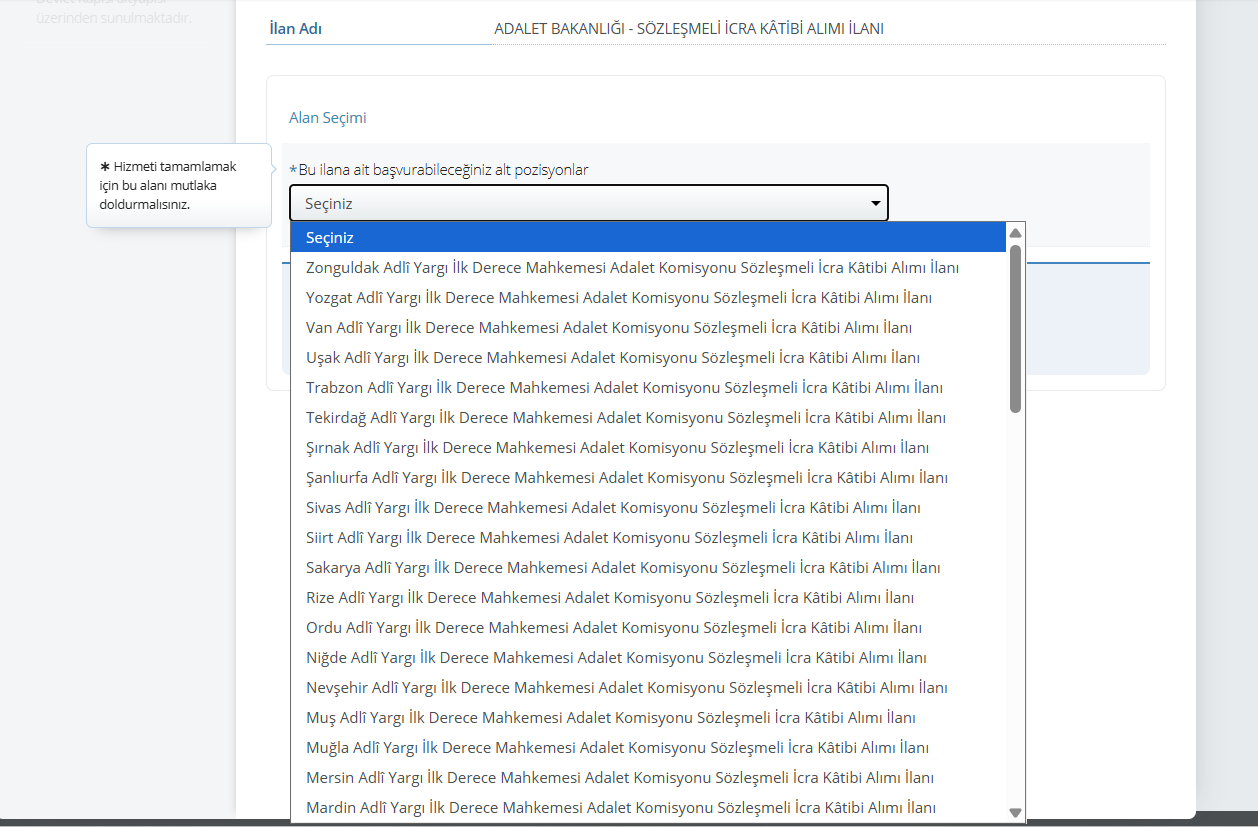The height and width of the screenshot is (827, 1258).
Task: Select Nevşehir Adlî Yargı entry
Action: tap(648, 688)
